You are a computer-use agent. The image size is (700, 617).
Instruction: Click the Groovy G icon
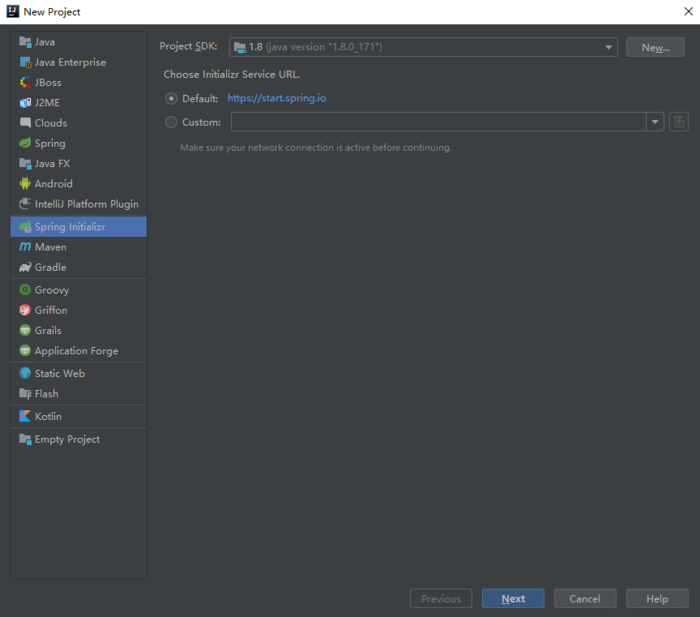coord(25,290)
